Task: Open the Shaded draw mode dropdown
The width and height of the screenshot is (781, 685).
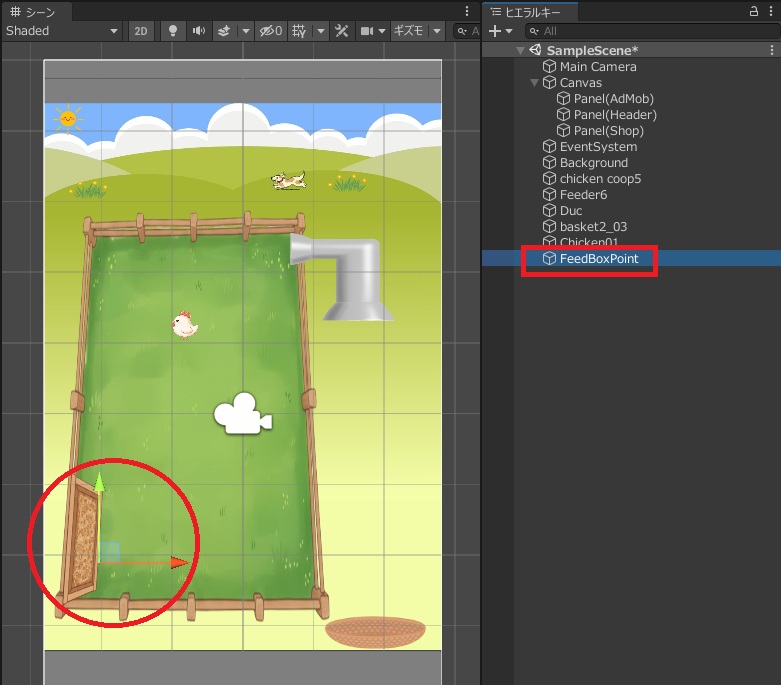Action: [62, 31]
